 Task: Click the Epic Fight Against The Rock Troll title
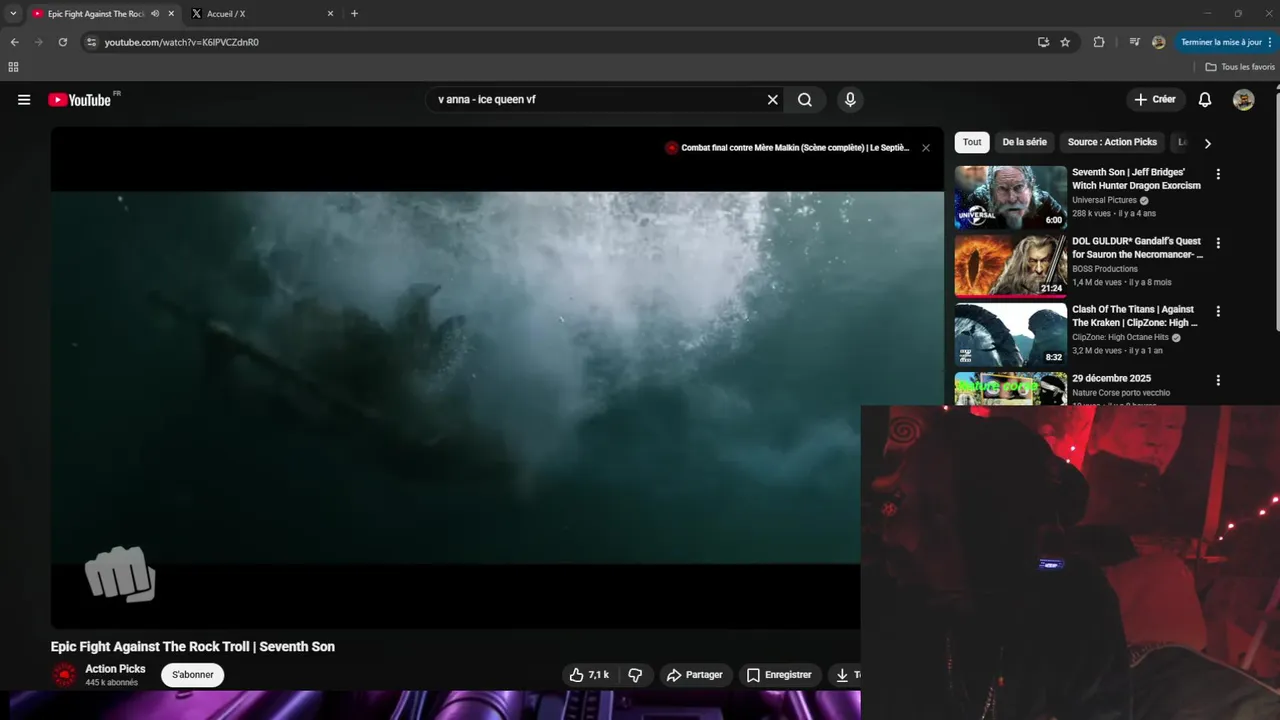[x=193, y=647]
